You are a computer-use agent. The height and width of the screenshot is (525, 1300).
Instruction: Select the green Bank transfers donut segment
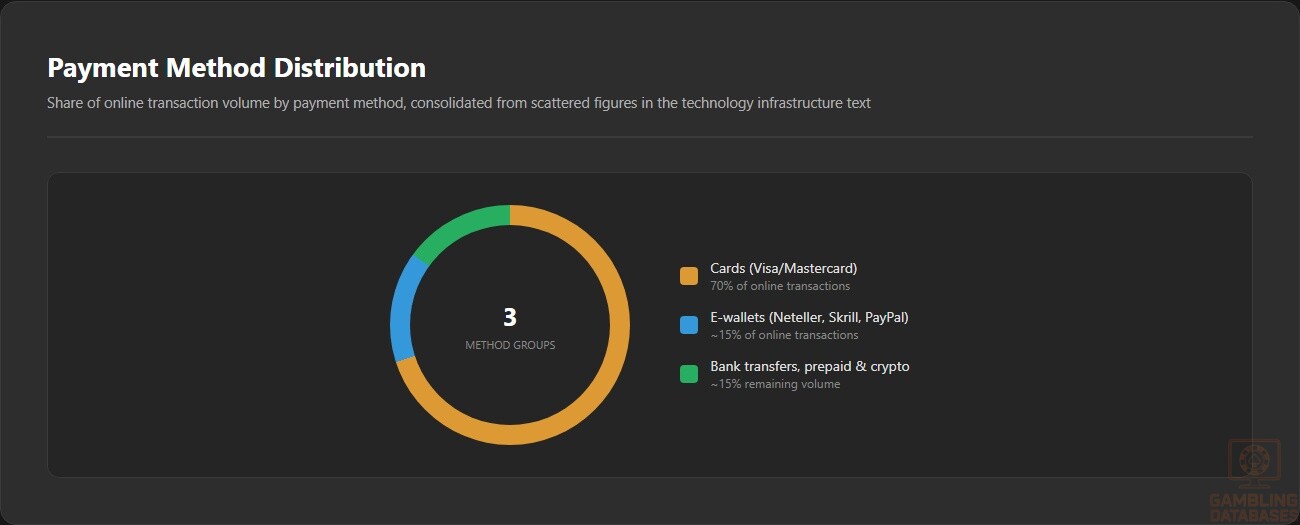tap(460, 226)
